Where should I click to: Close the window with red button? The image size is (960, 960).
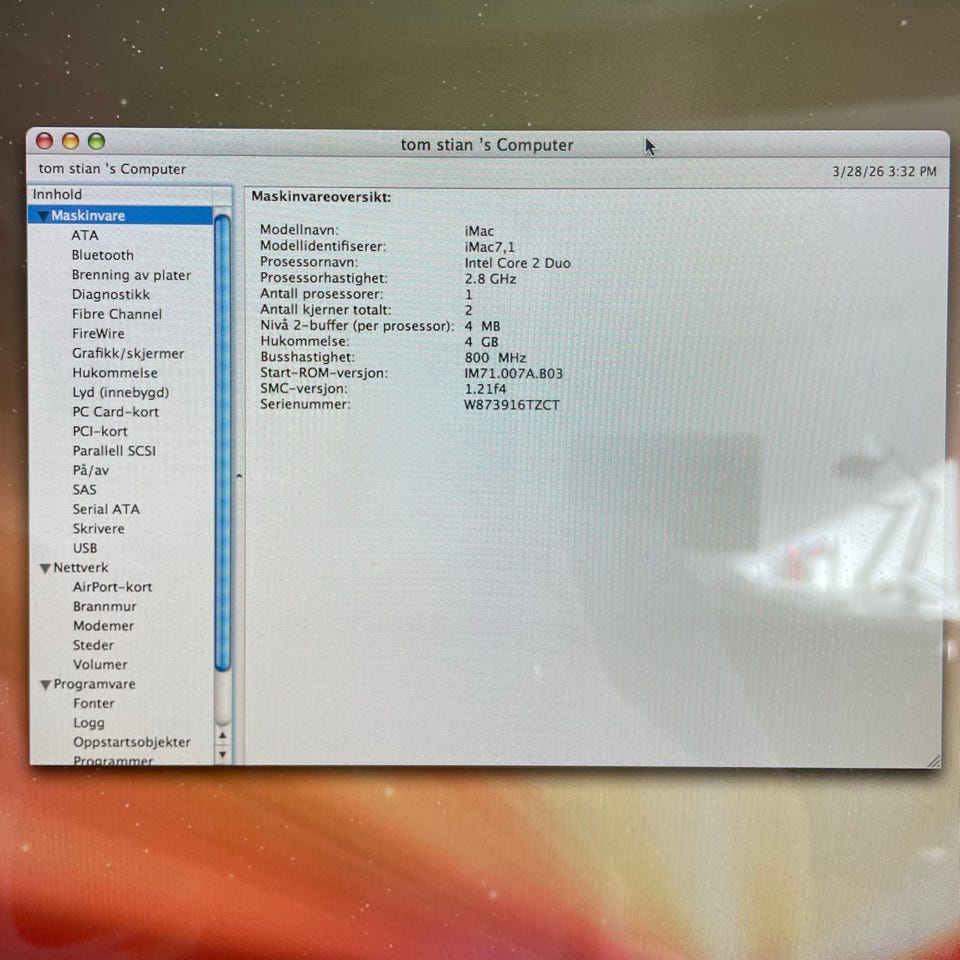(x=44, y=141)
